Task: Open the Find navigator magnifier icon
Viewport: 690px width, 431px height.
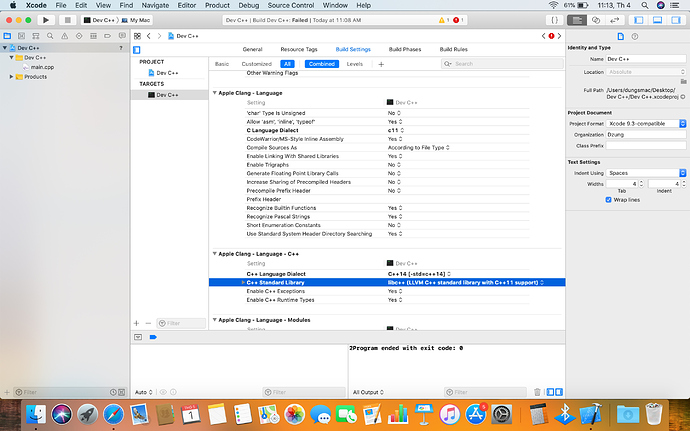Action: coord(50,36)
